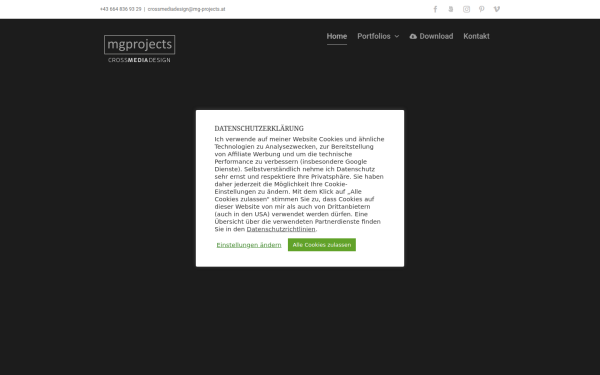
Task: Open the Instagram social icon
Action: click(x=466, y=9)
